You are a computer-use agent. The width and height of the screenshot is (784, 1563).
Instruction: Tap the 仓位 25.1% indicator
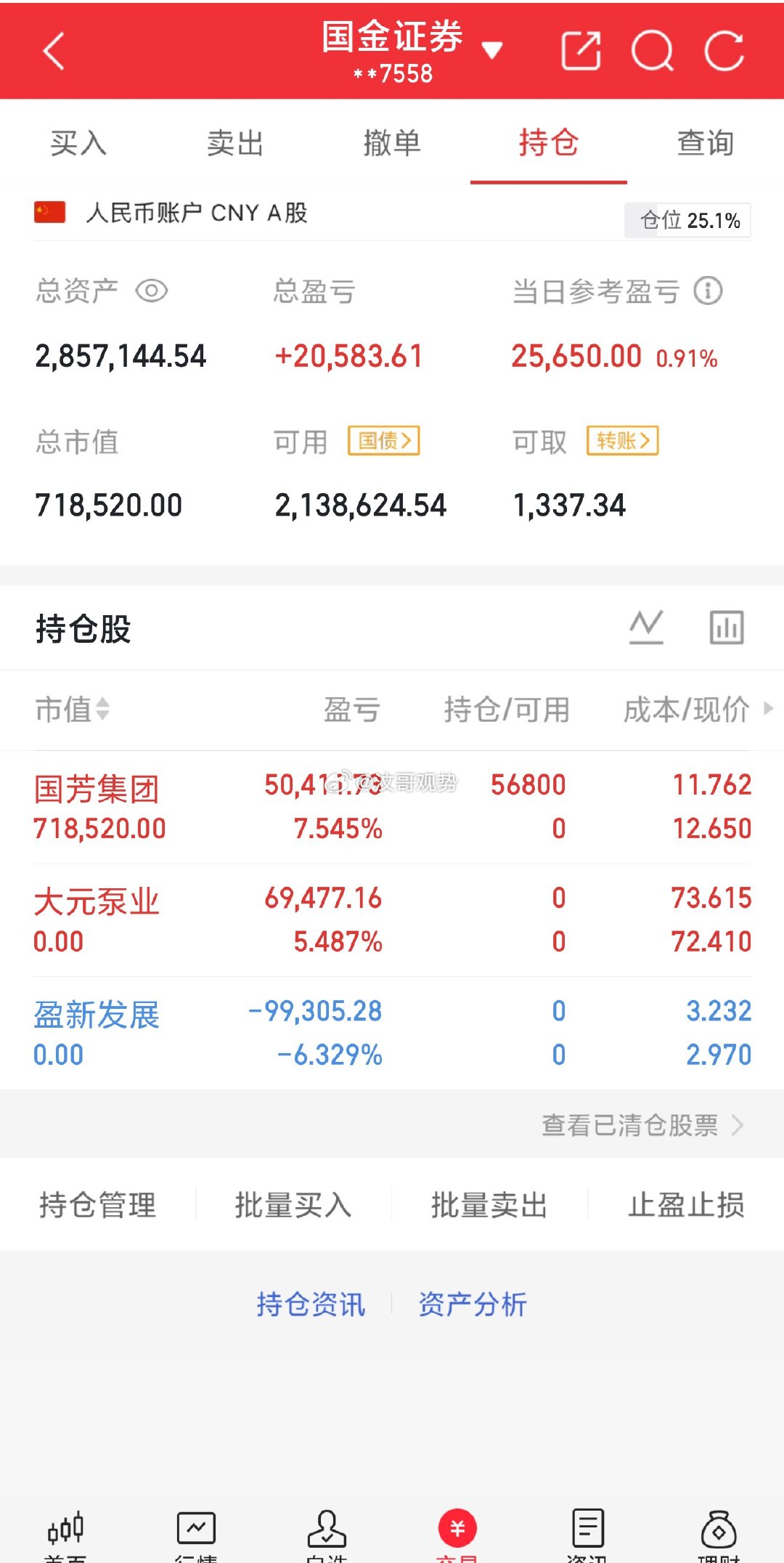687,220
